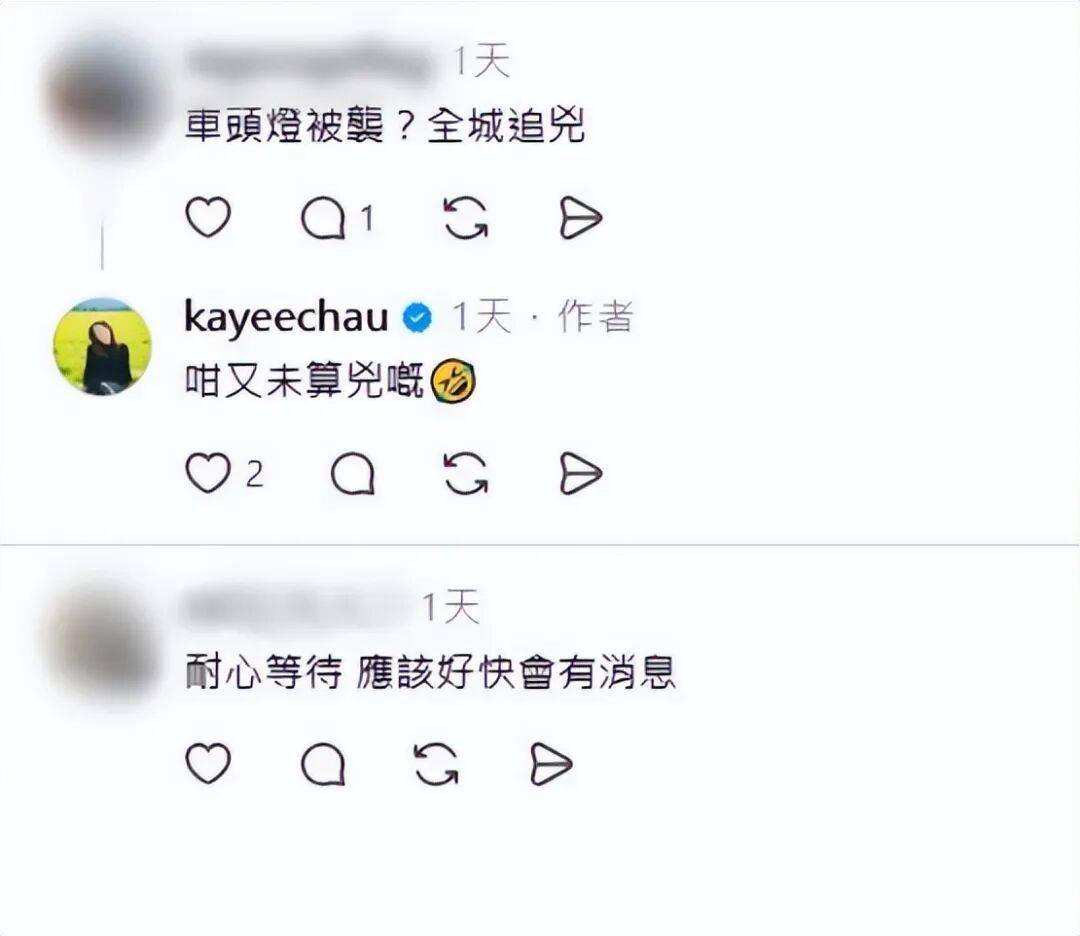
Task: Open kayeechau's profile picture
Action: pos(103,346)
